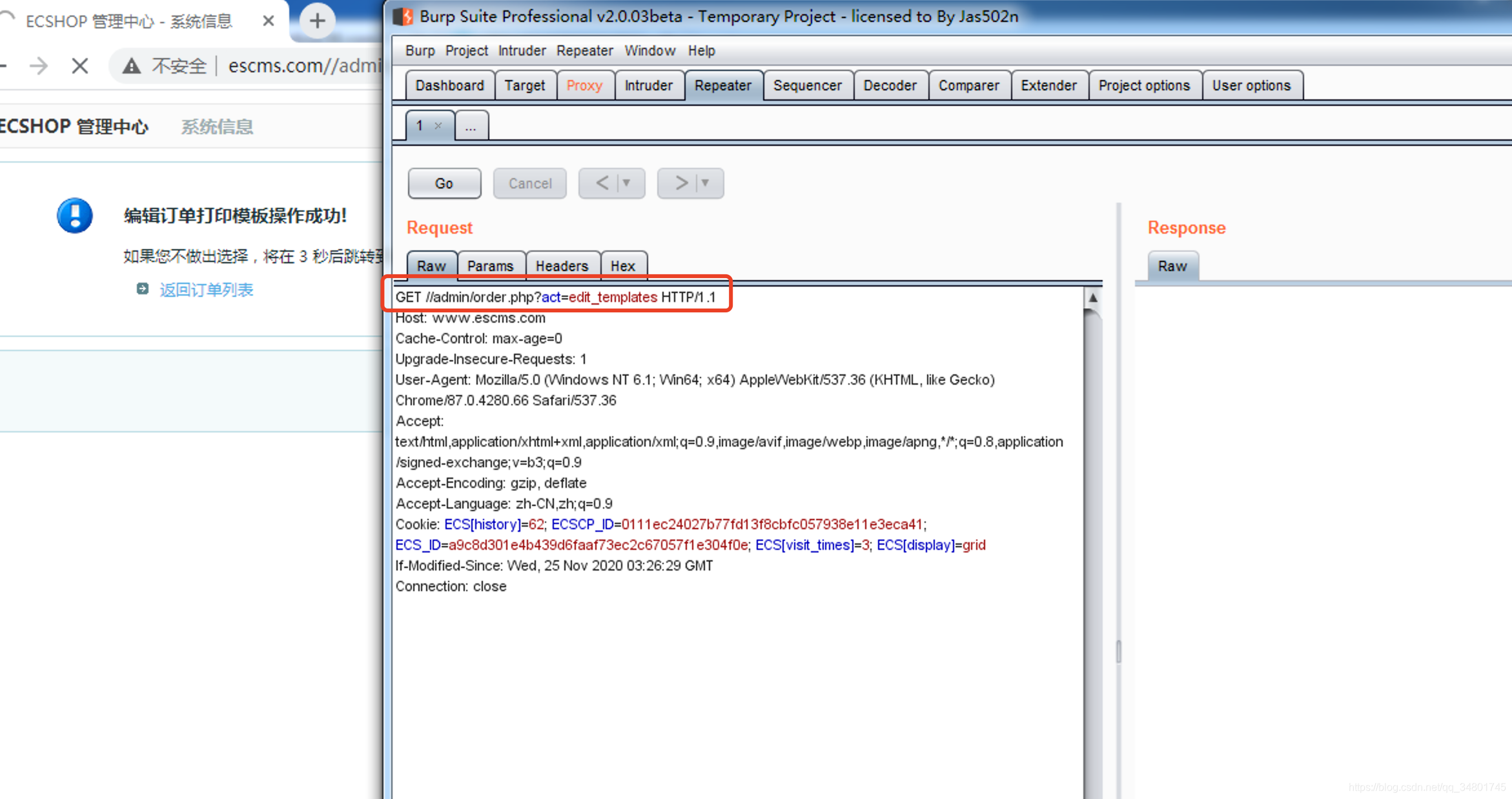Open the Intruder menu in menu bar

point(522,50)
